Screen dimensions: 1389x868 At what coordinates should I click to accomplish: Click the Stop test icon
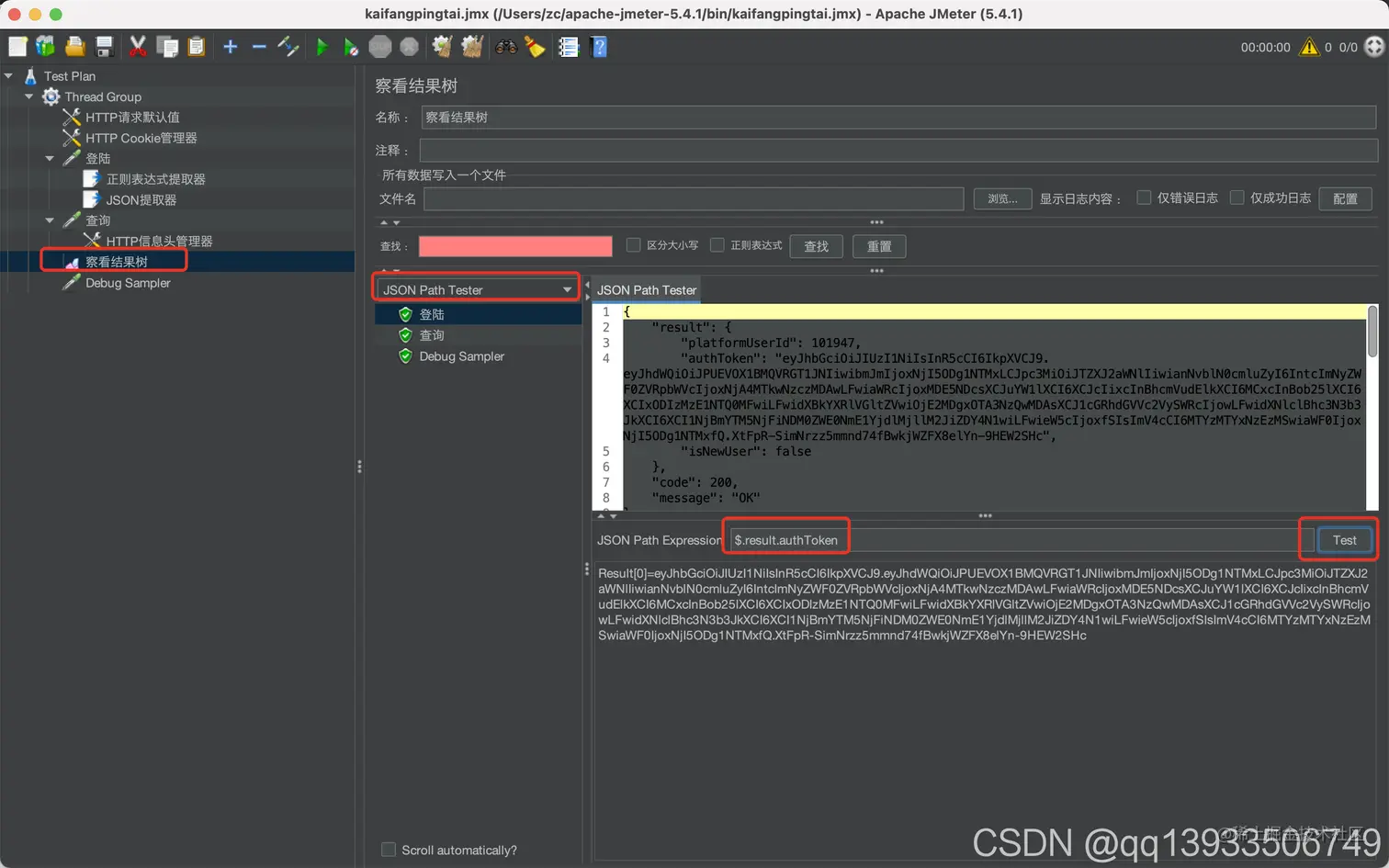point(380,47)
